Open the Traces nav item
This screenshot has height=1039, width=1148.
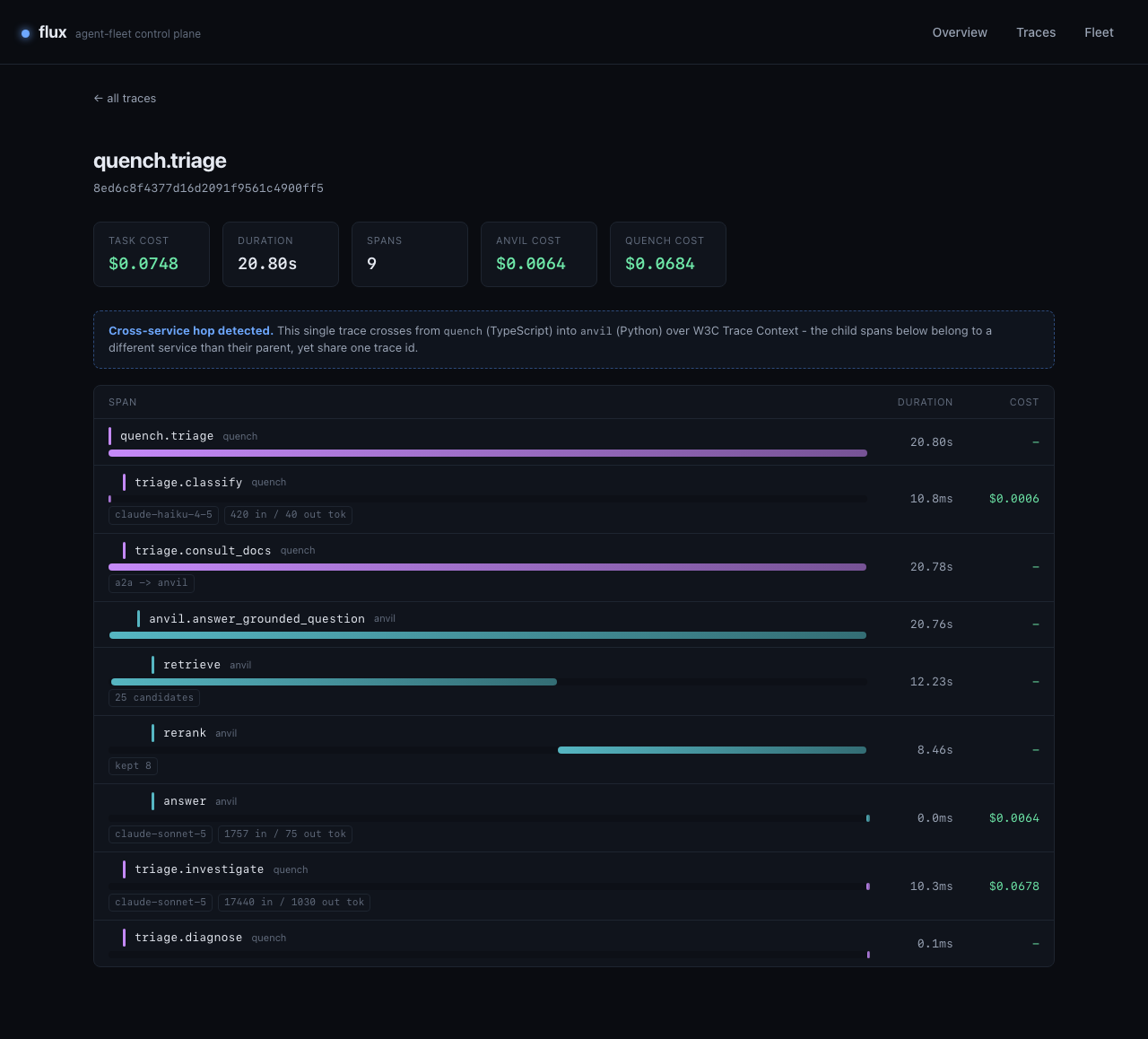coord(1036,32)
